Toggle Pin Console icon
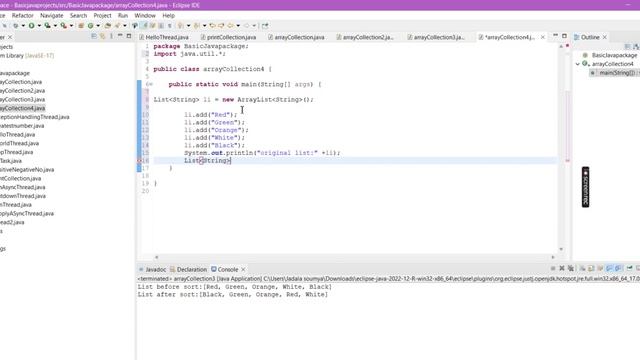The width and height of the screenshot is (640, 360). click(629, 268)
